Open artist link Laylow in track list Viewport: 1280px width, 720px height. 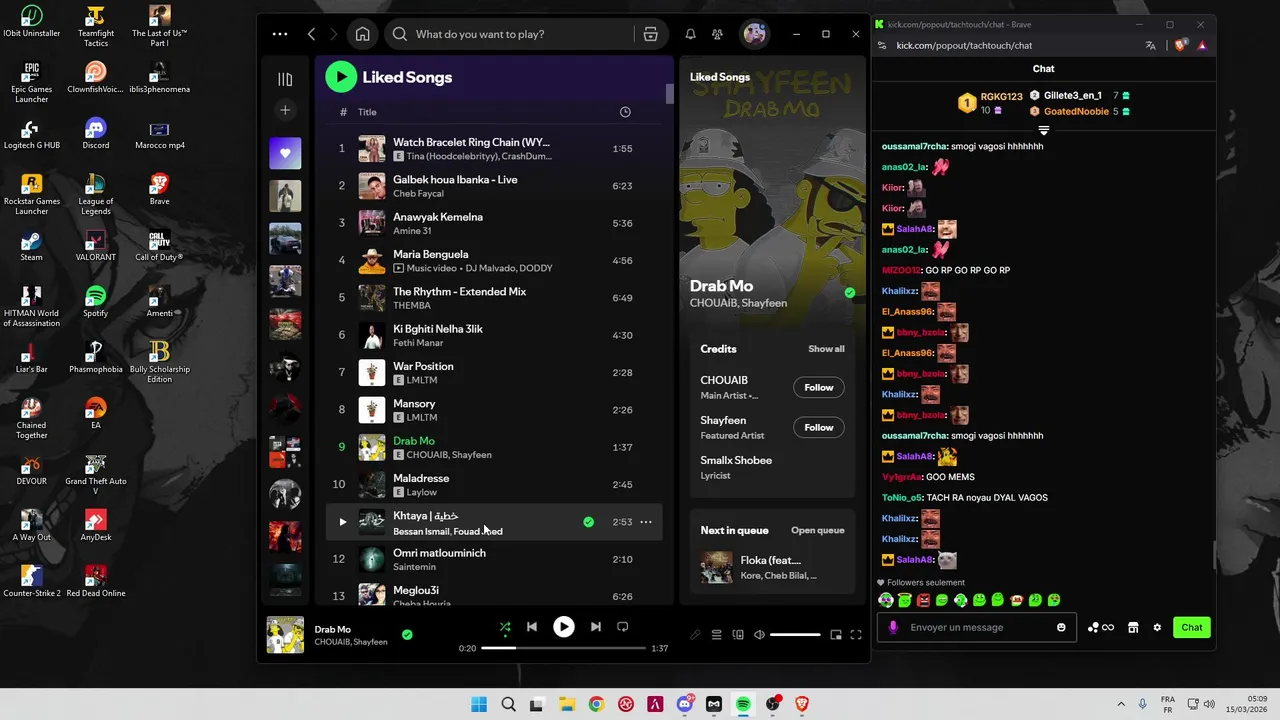pyautogui.click(x=422, y=492)
